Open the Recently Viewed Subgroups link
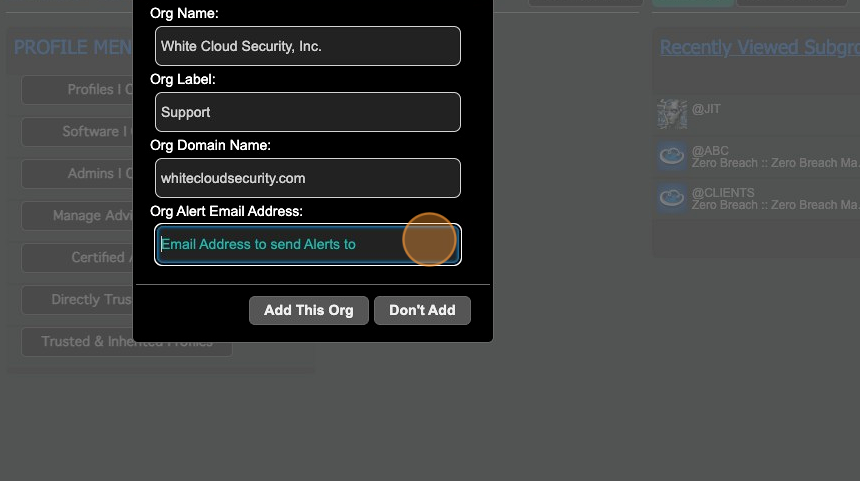This screenshot has height=481, width=860. pos(758,47)
